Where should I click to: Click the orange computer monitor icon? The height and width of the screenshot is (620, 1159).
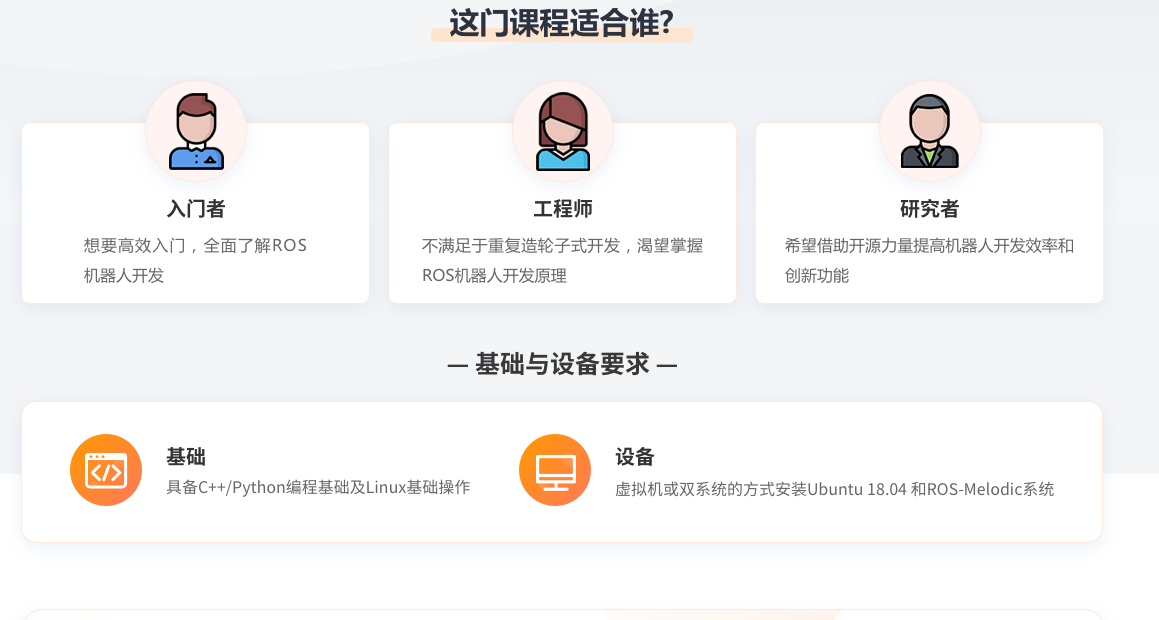(555, 470)
